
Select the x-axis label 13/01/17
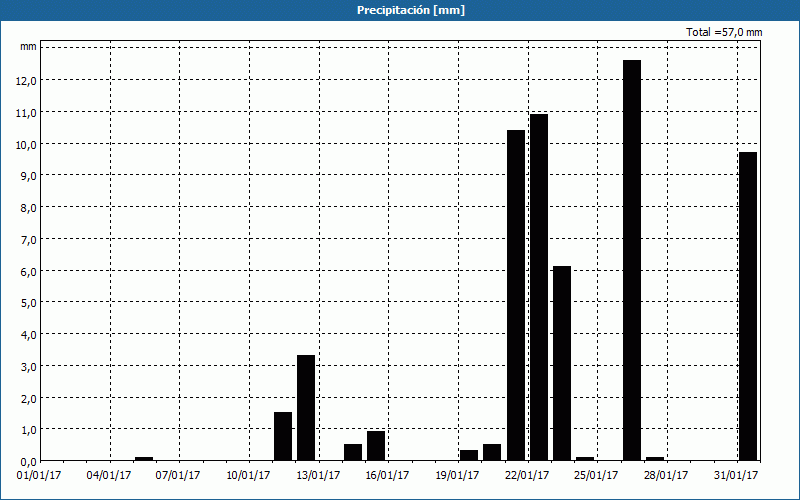(x=318, y=475)
